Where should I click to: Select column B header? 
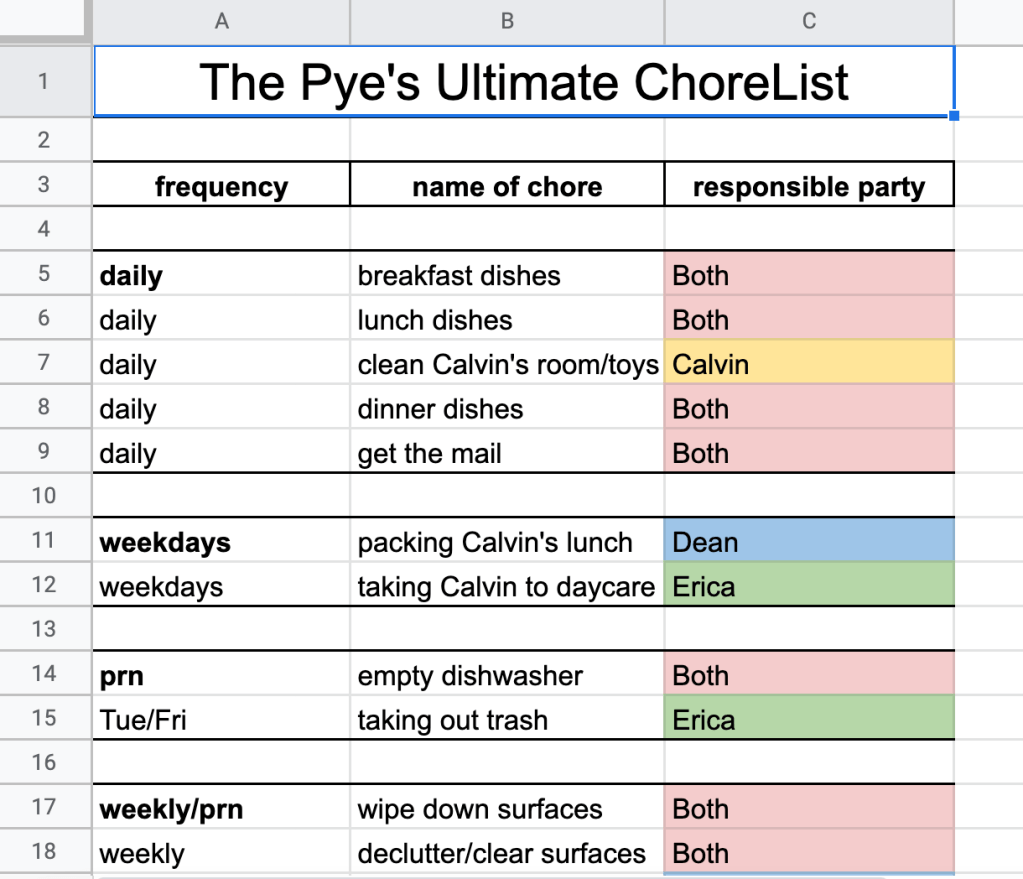pos(507,21)
